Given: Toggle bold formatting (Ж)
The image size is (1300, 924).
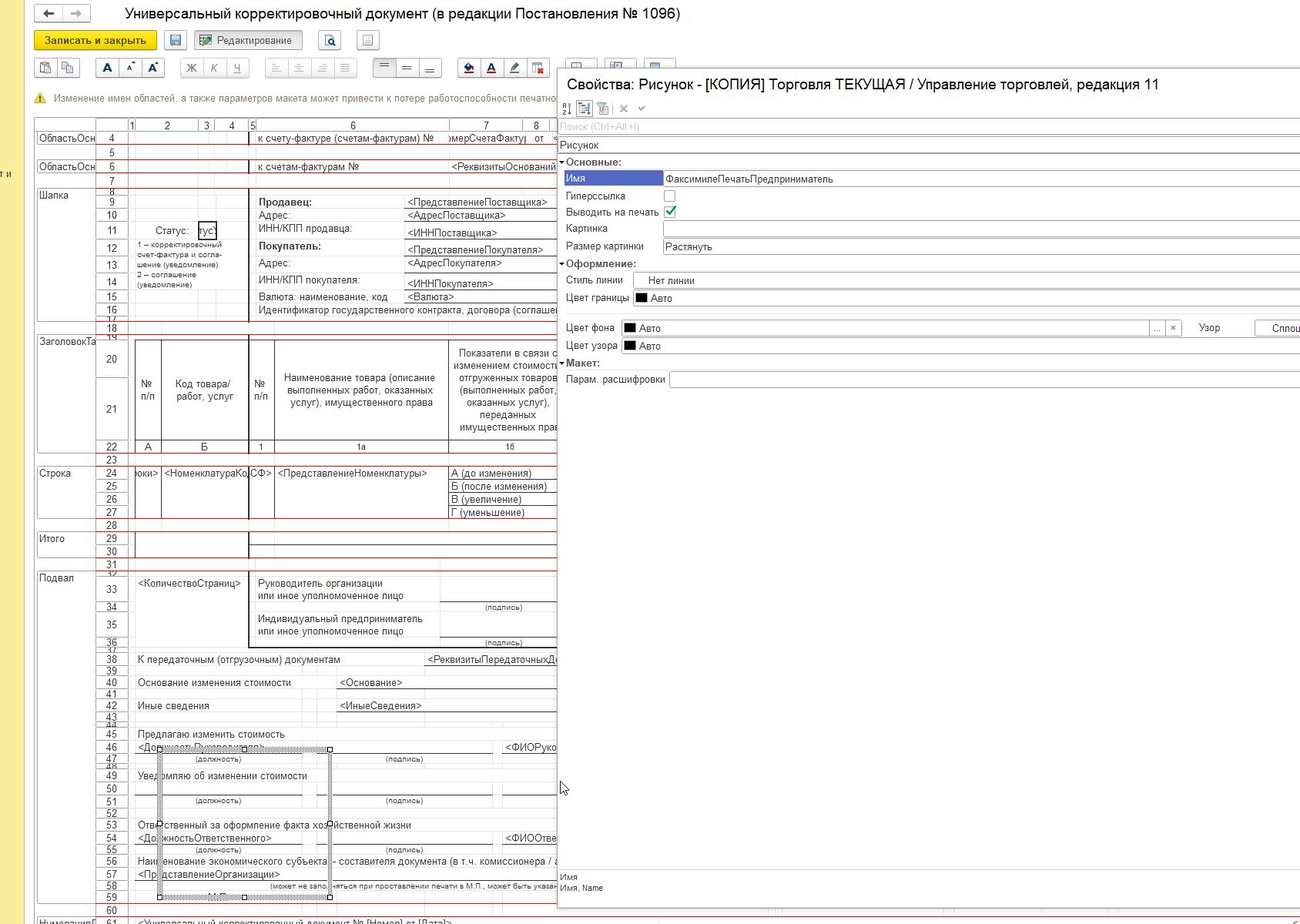Looking at the screenshot, I should click(x=192, y=68).
